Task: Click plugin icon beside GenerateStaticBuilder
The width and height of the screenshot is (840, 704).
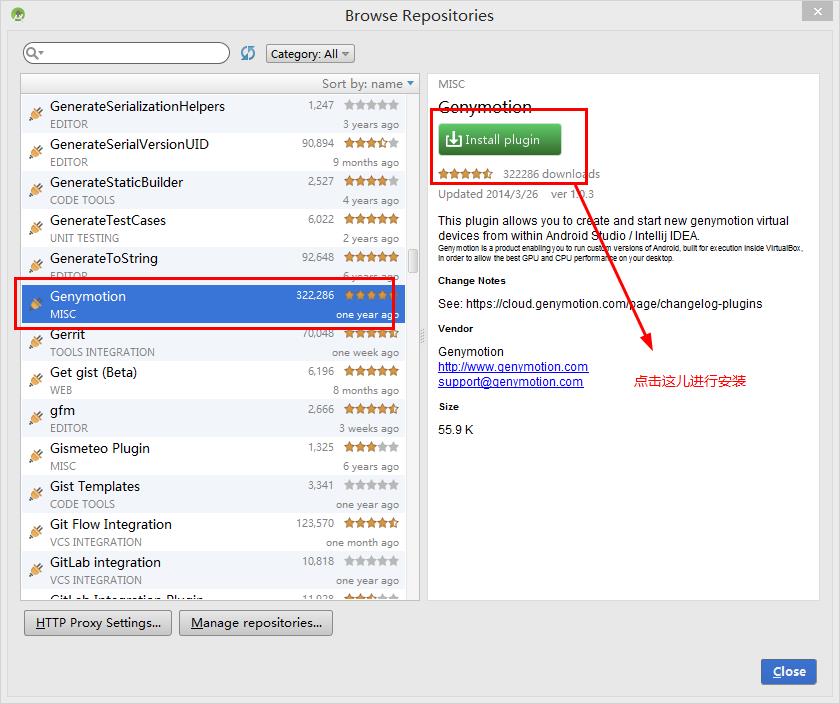Action: 36,190
